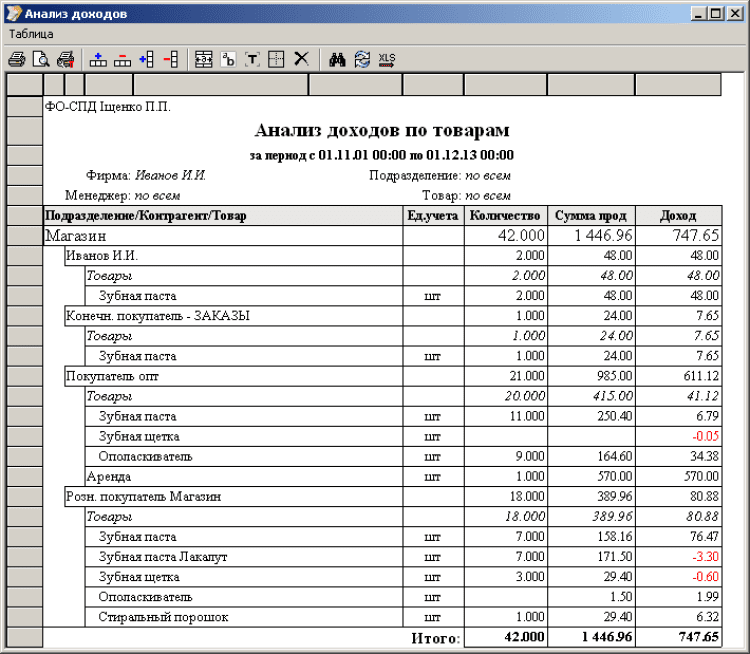Image resolution: width=750 pixels, height=654 pixels.
Task: Click the top-left select-all corner cell
Action: 24,85
